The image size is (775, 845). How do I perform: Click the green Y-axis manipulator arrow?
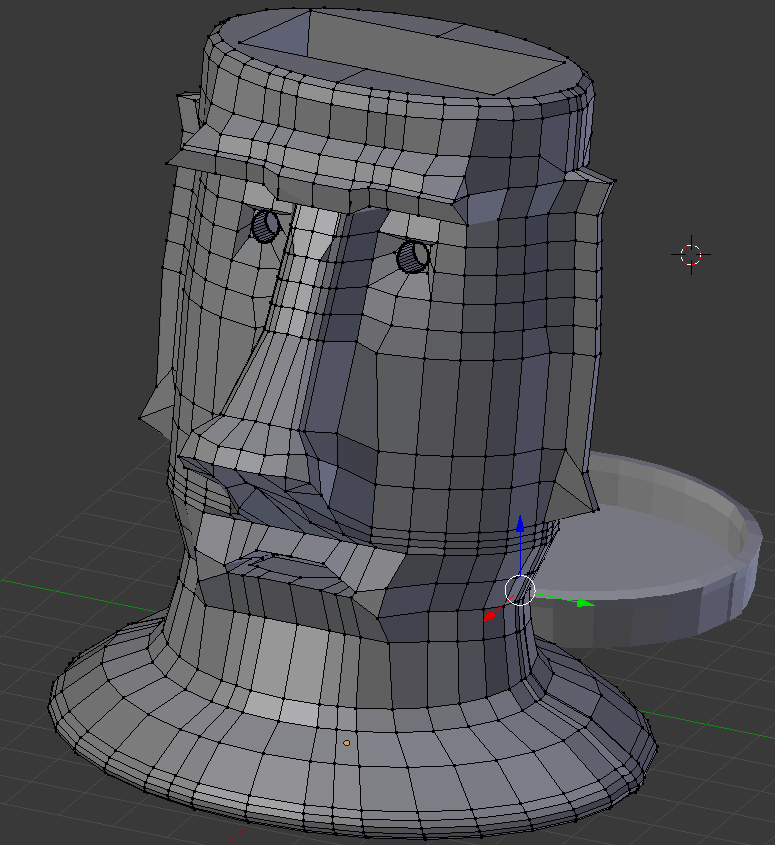585,602
